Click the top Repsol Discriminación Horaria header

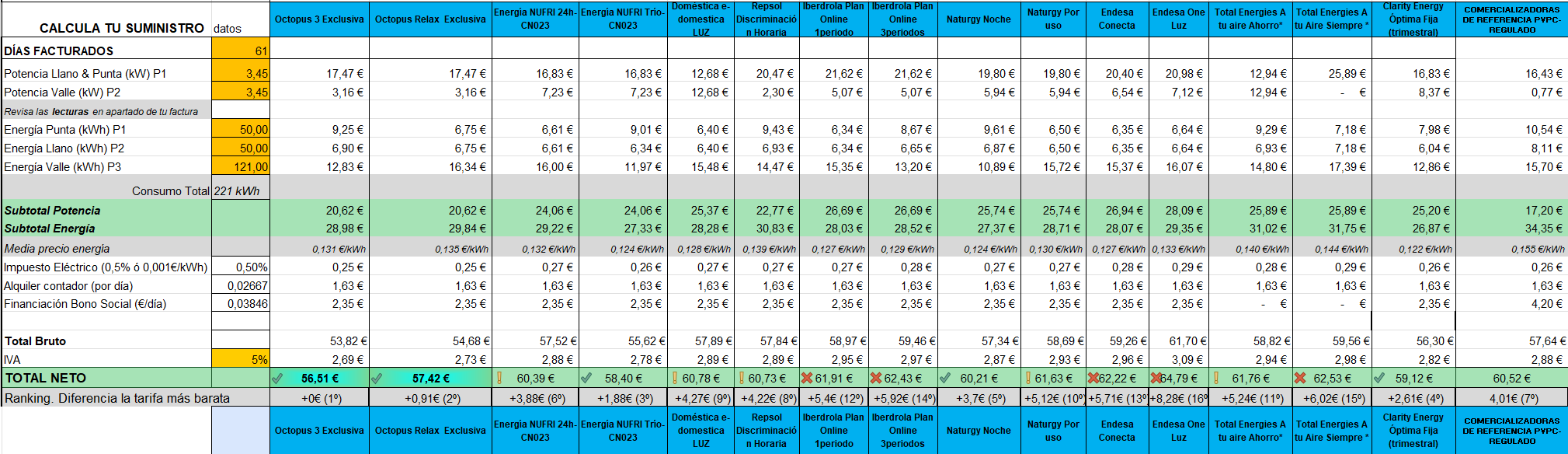[x=767, y=19]
